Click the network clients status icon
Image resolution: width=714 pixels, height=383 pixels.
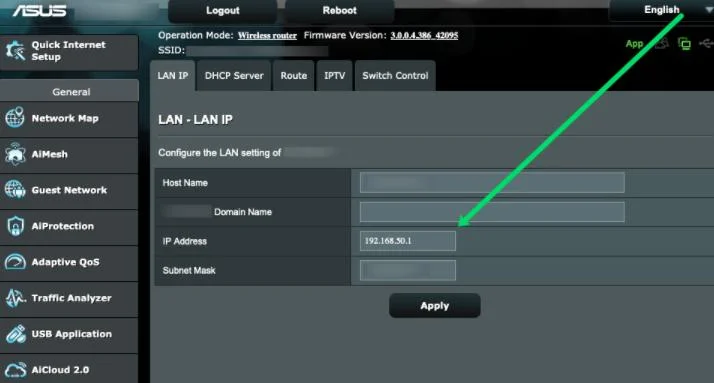[x=684, y=44]
